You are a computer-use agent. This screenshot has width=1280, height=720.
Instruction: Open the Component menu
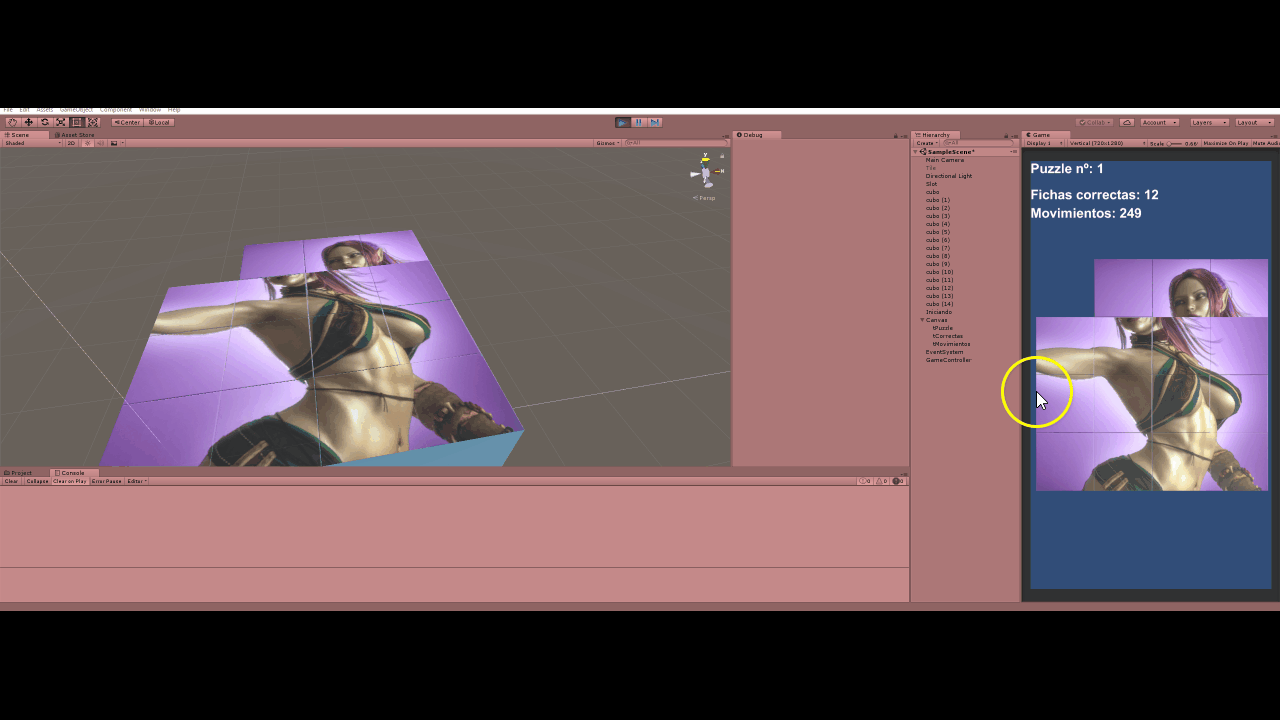pos(116,109)
